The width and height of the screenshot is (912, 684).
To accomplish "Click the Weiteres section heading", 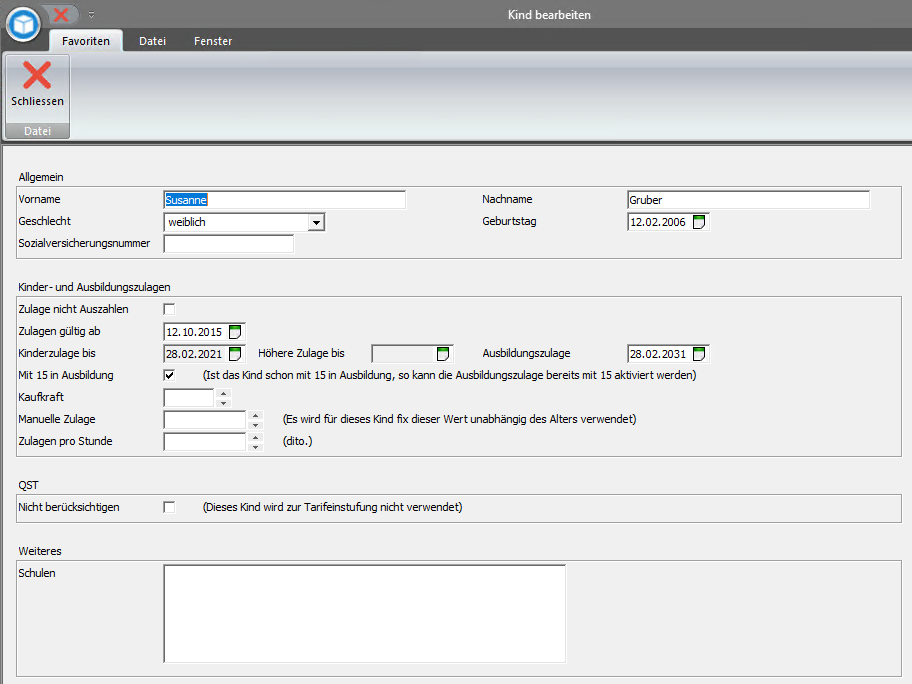I will pos(40,551).
